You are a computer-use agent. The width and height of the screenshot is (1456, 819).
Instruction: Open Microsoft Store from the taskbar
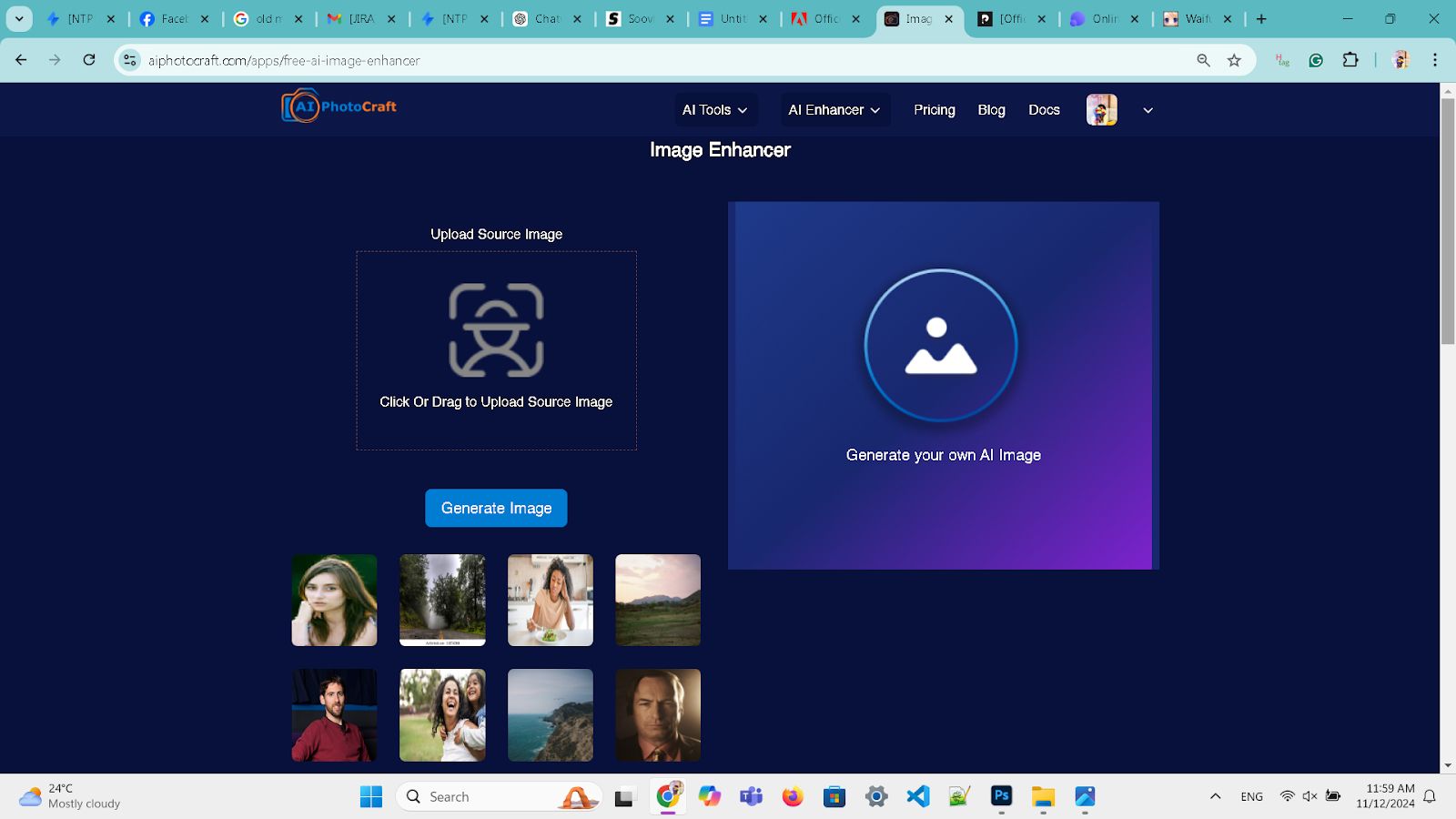[x=834, y=797]
